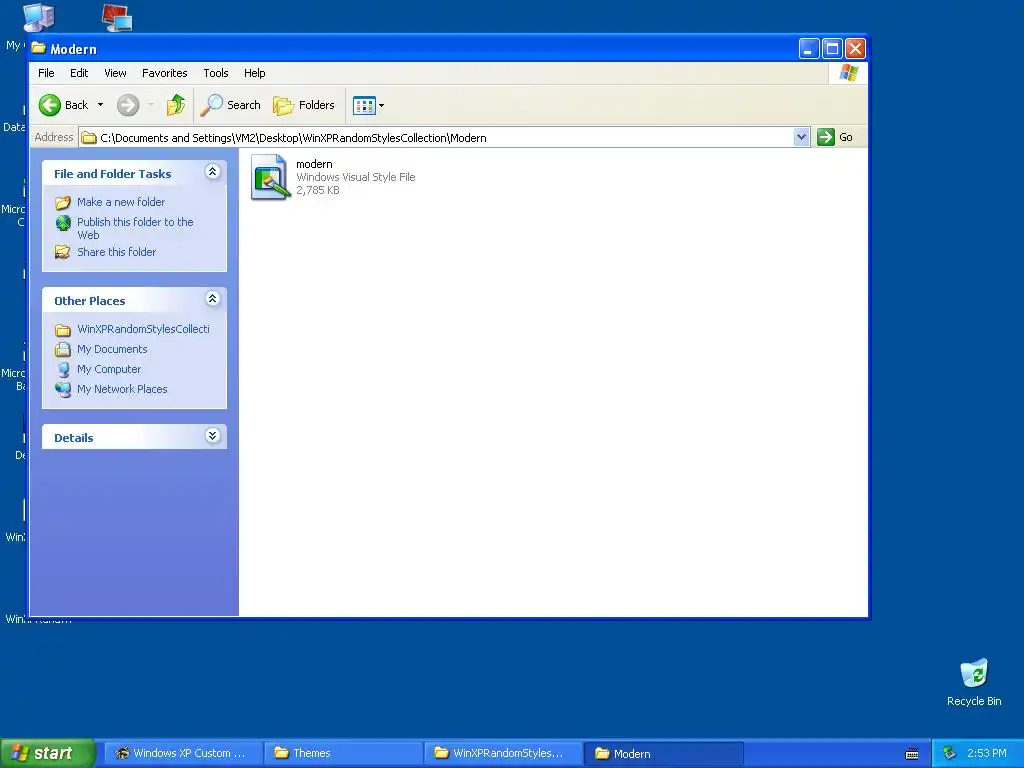
Task: Open the View menu
Action: pos(116,73)
